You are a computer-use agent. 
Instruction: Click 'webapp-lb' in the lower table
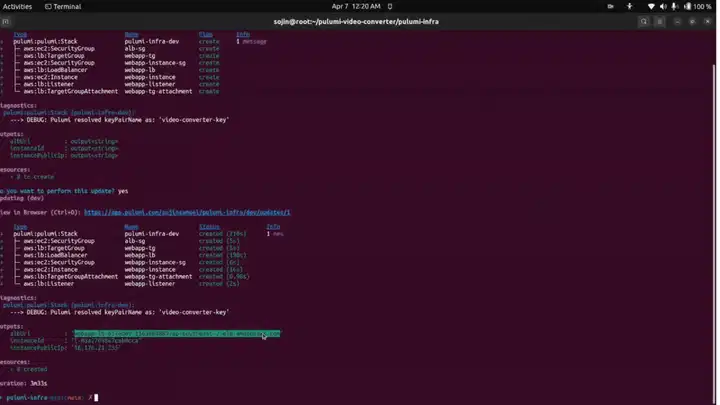click(140, 255)
